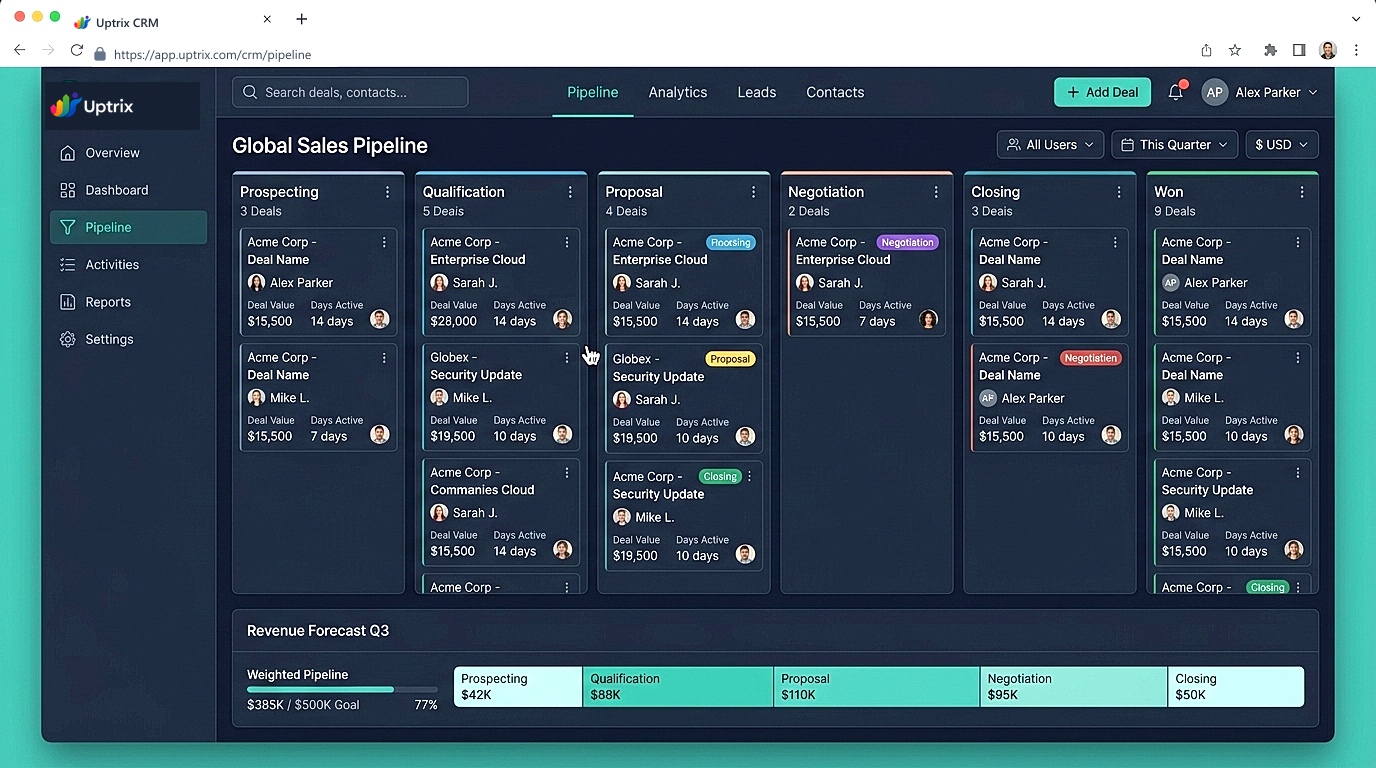Select Prospecting $42K forecast segment
The height and width of the screenshot is (768, 1376).
[x=518, y=687]
